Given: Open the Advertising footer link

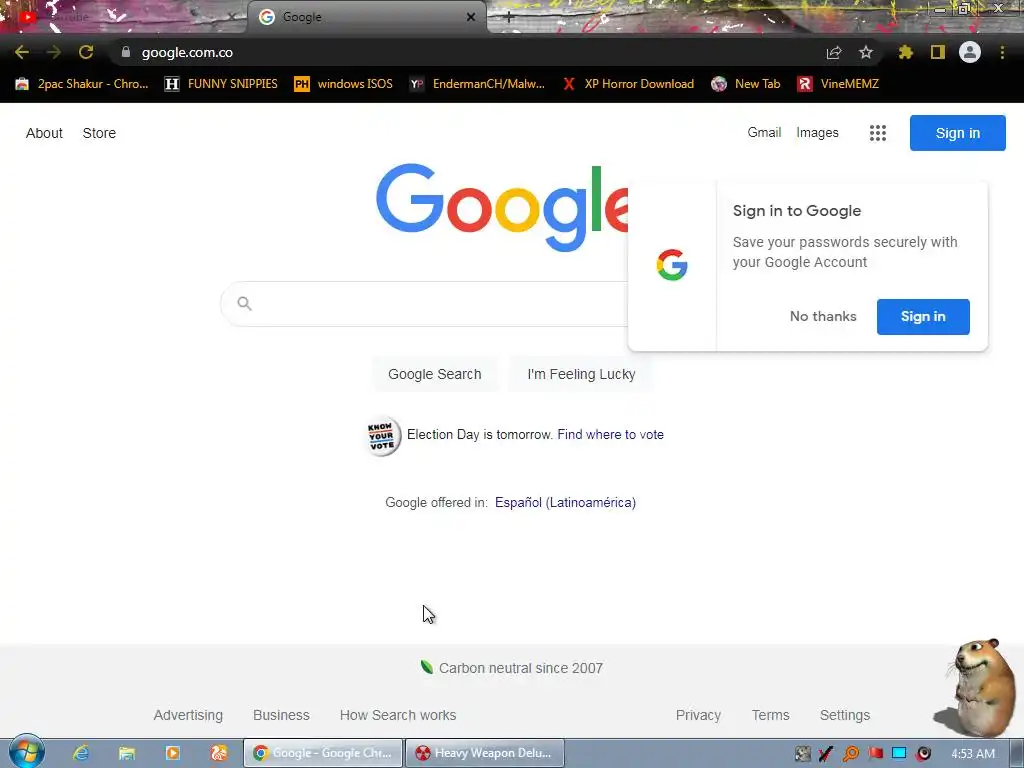Looking at the screenshot, I should (188, 715).
